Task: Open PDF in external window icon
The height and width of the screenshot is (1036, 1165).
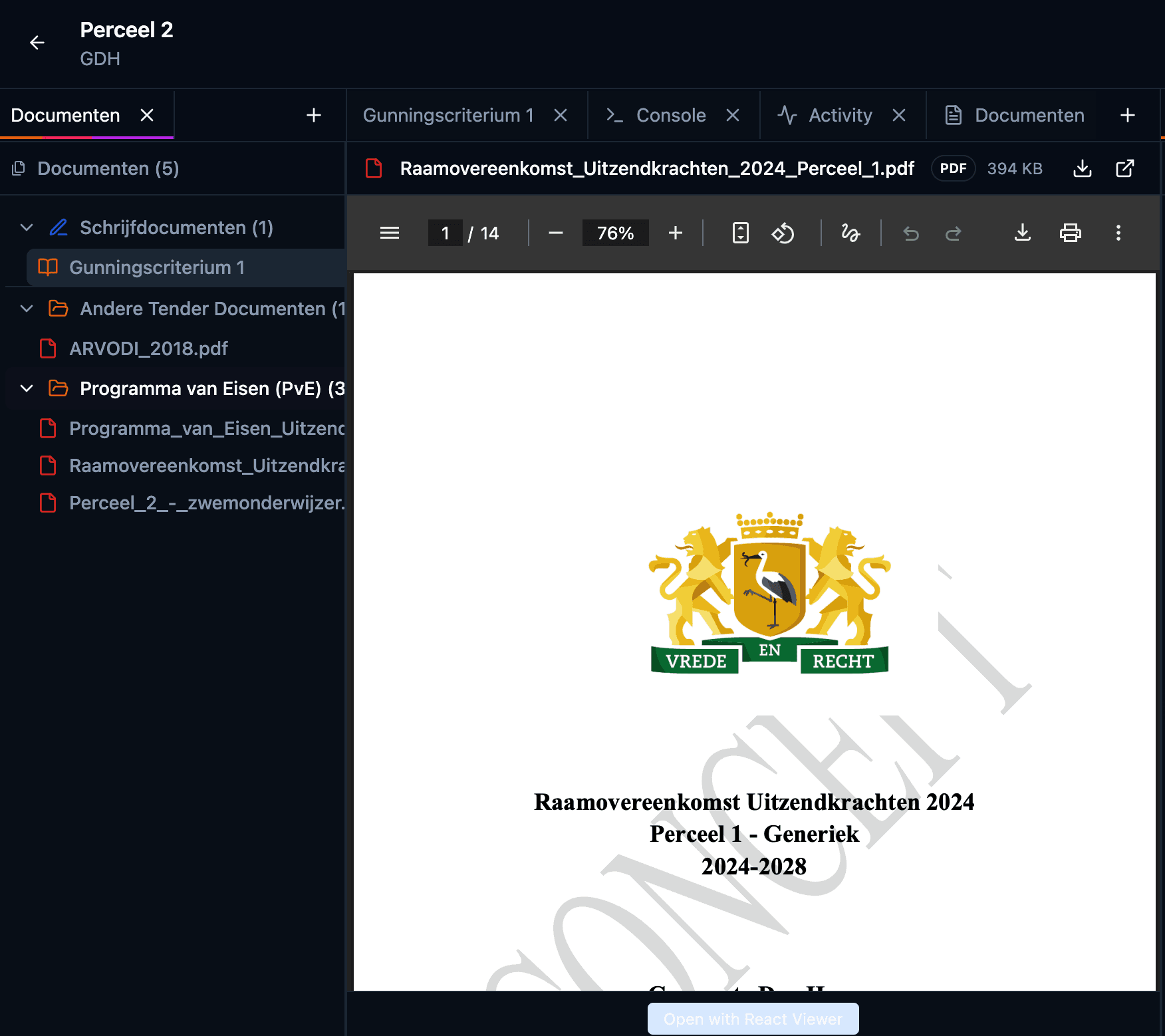Action: point(1125,168)
